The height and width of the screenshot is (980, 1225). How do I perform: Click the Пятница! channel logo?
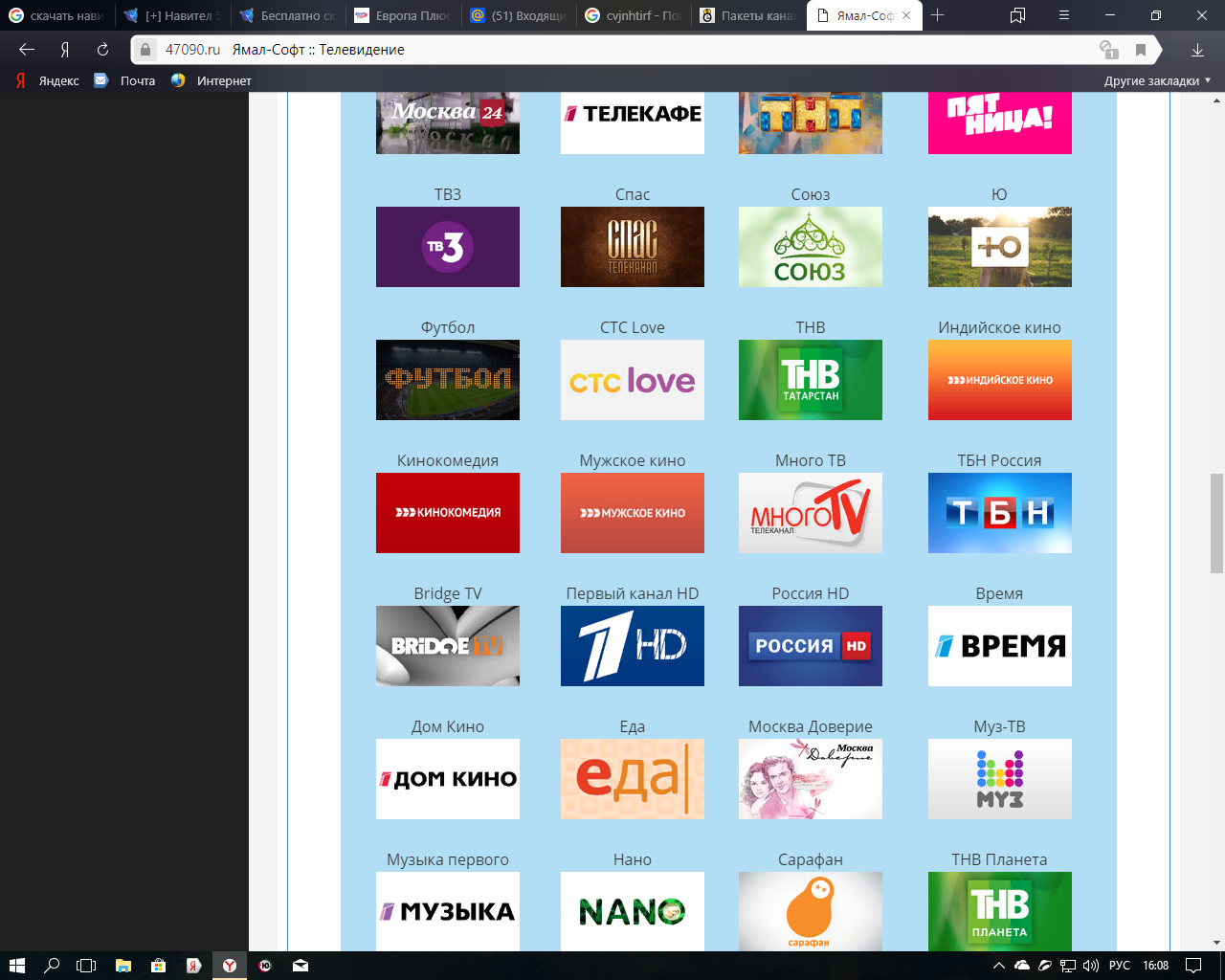point(1000,122)
